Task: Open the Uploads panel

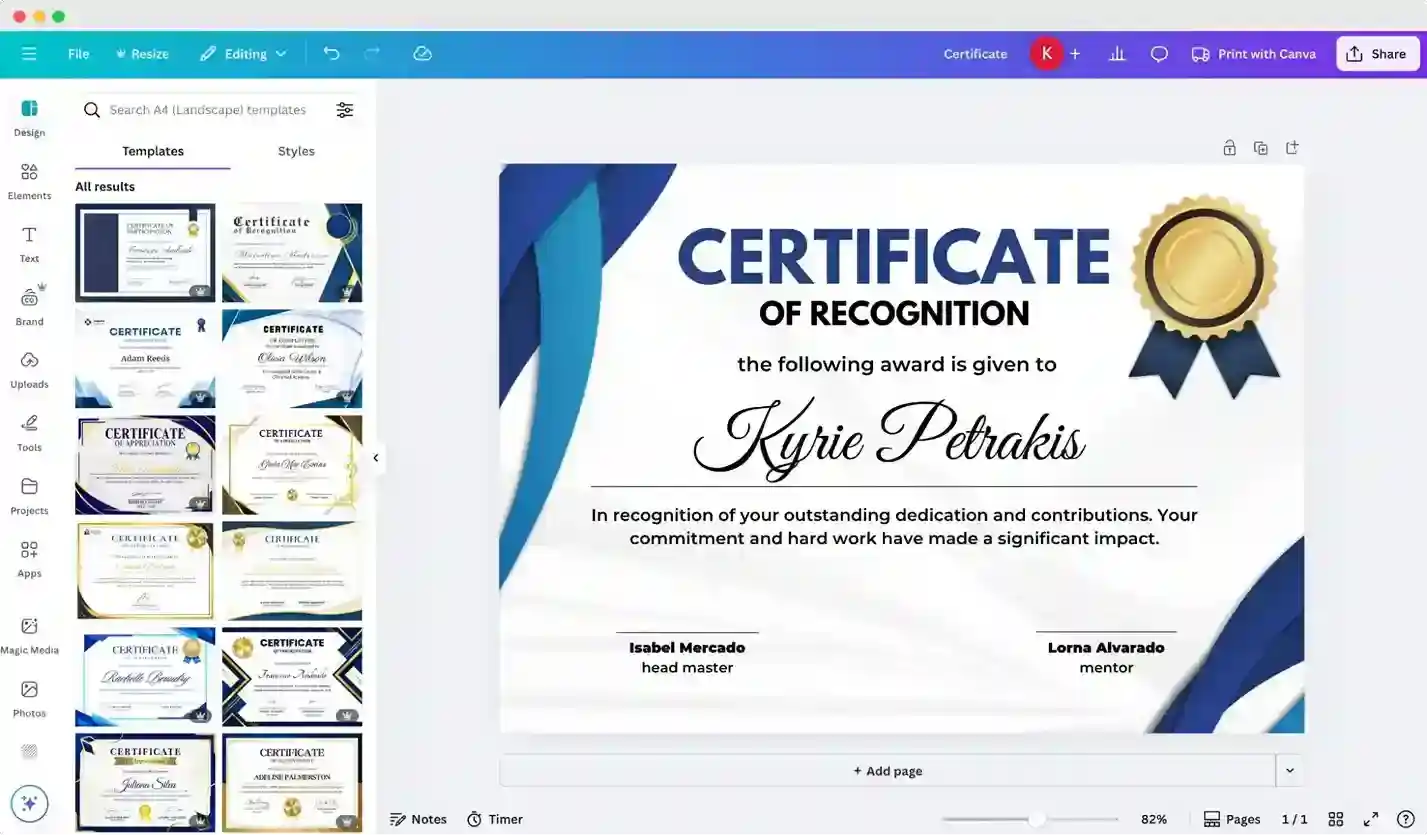Action: (x=29, y=369)
